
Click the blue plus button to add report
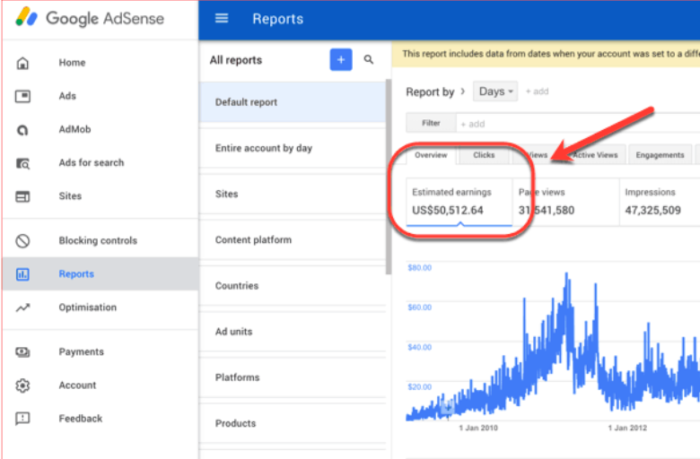[x=341, y=60]
